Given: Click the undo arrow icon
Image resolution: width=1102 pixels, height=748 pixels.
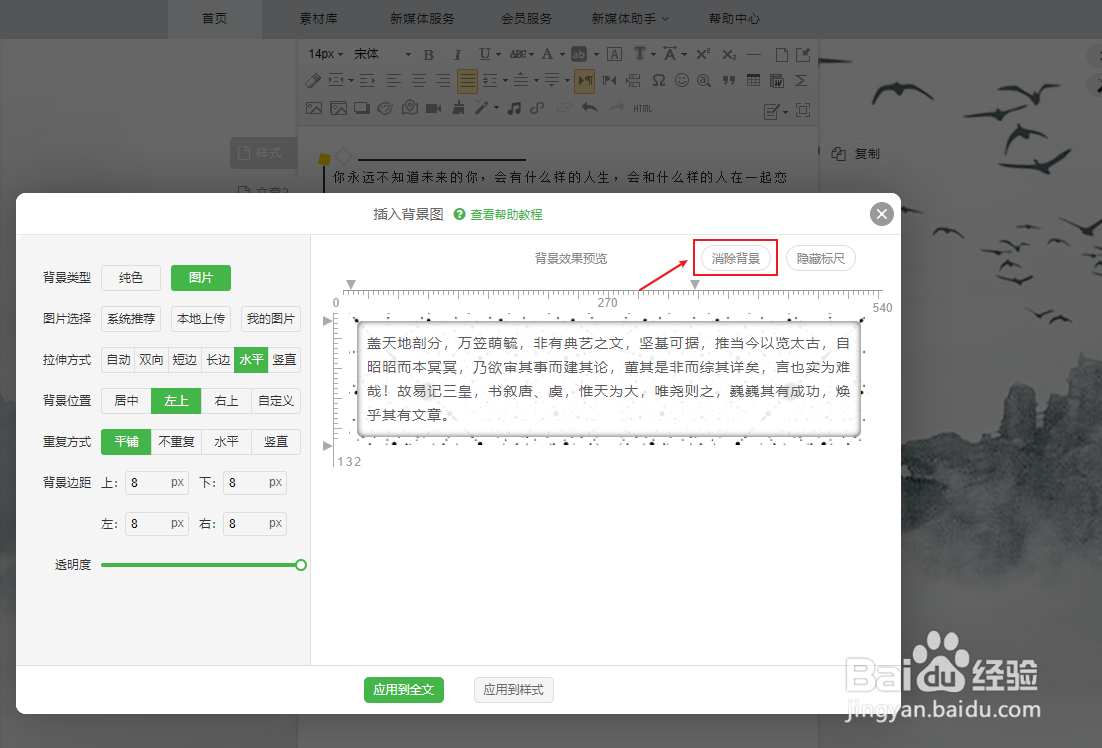Looking at the screenshot, I should (590, 108).
